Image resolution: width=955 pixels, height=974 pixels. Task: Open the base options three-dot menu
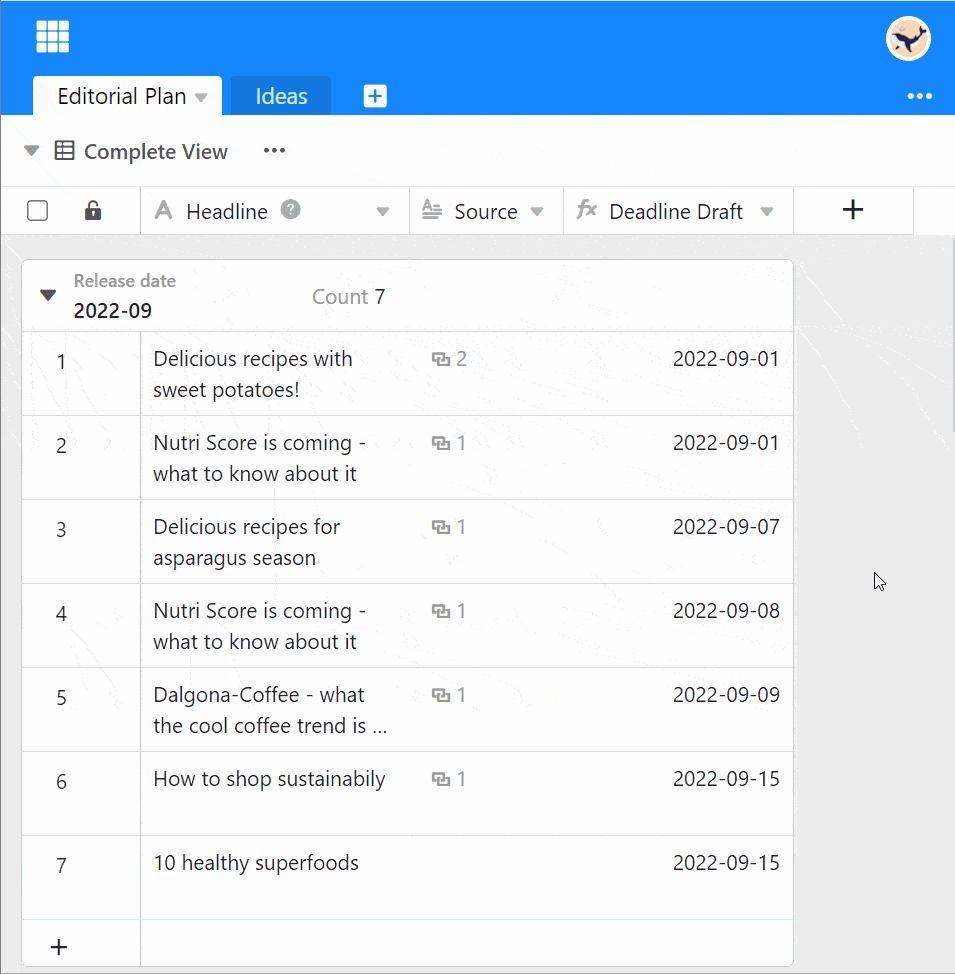pos(919,96)
